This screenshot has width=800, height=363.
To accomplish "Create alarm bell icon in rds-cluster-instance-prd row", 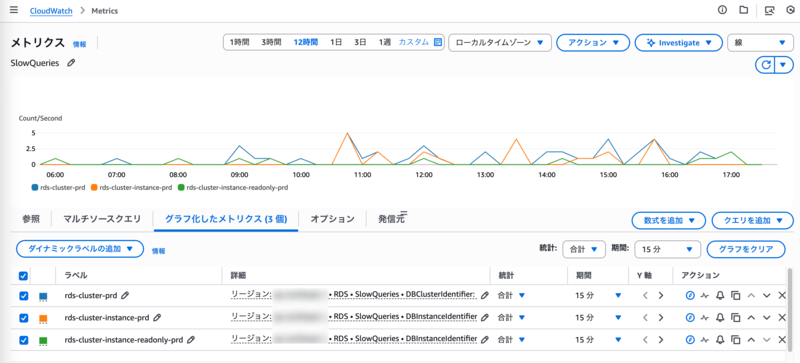I will pyautogui.click(x=720, y=318).
